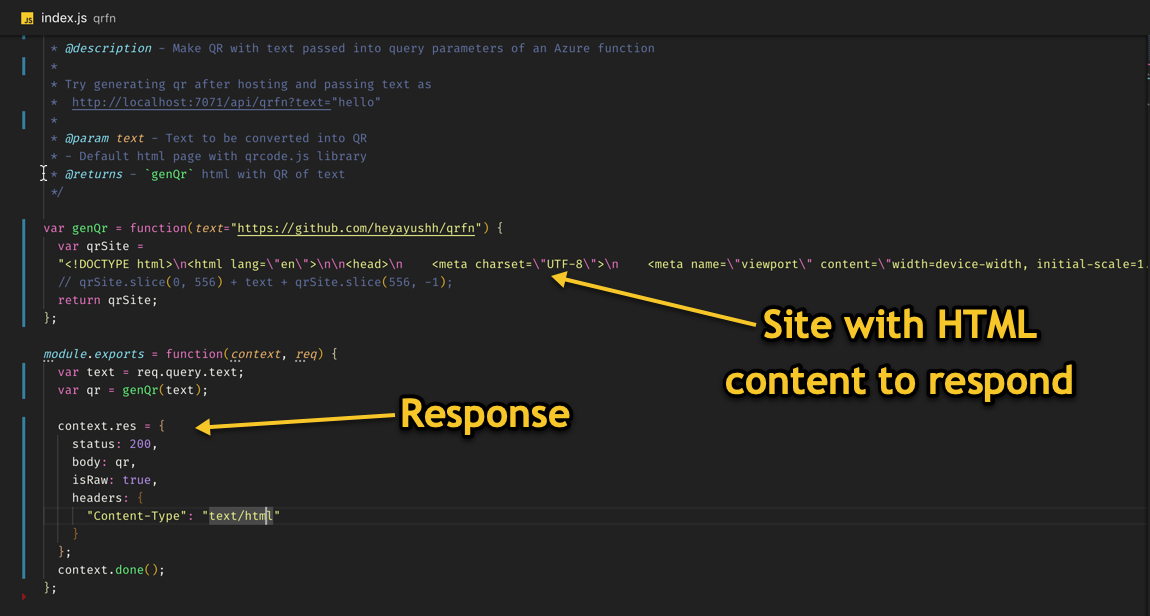Image resolution: width=1150 pixels, height=616 pixels.
Task: Click the 'var qr = genQr(text);' line
Action: click(133, 390)
